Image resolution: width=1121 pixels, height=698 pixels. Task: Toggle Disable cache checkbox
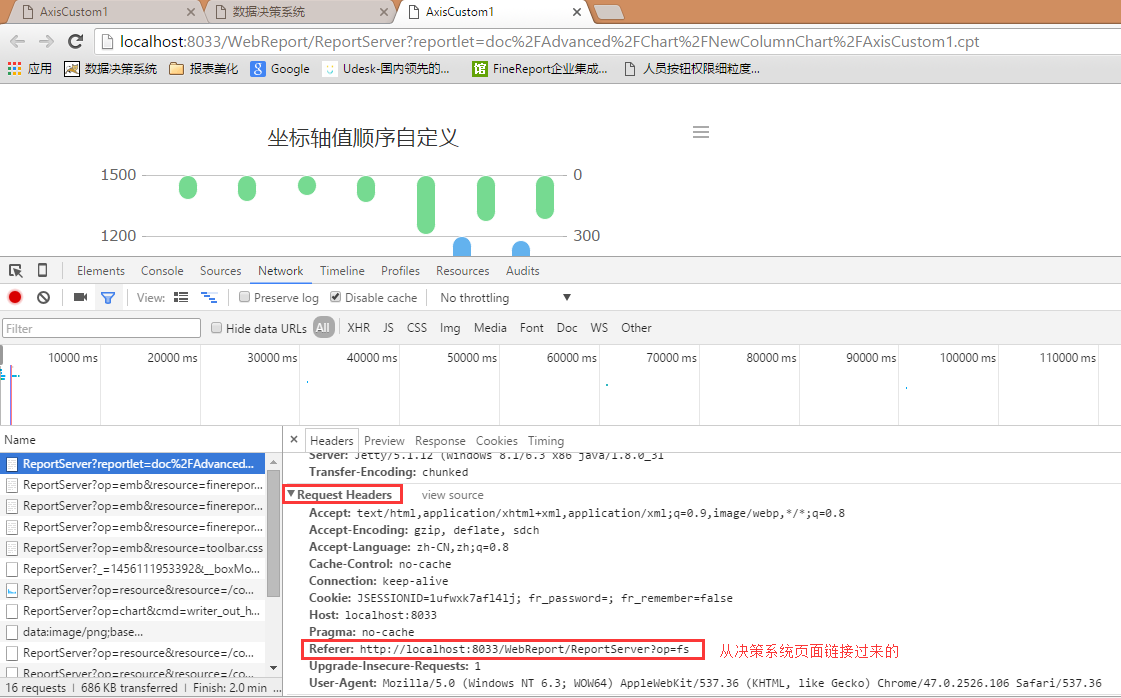335,297
